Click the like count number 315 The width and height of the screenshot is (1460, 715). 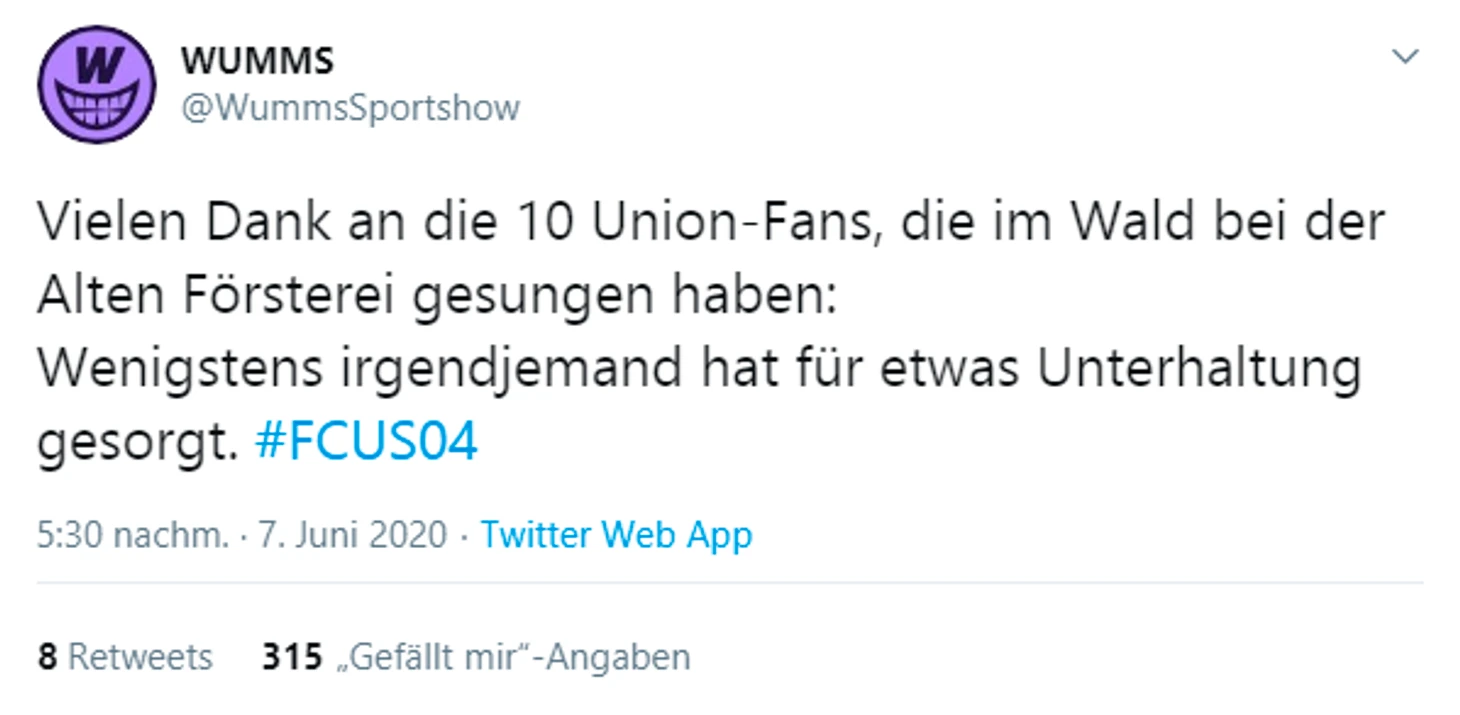(x=292, y=657)
